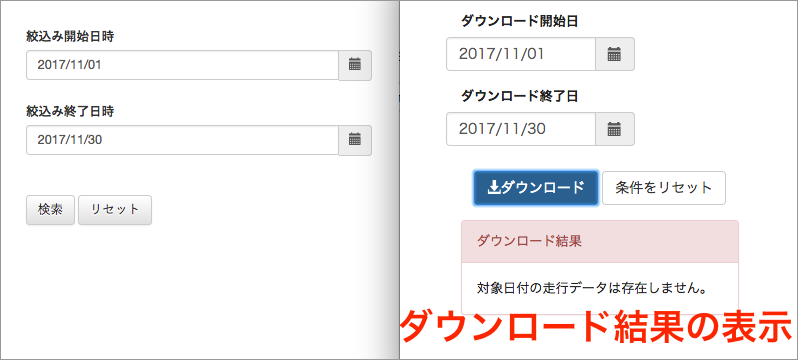Focus the ダウンロード開始日 date input
The width and height of the screenshot is (798, 360).
point(521,54)
